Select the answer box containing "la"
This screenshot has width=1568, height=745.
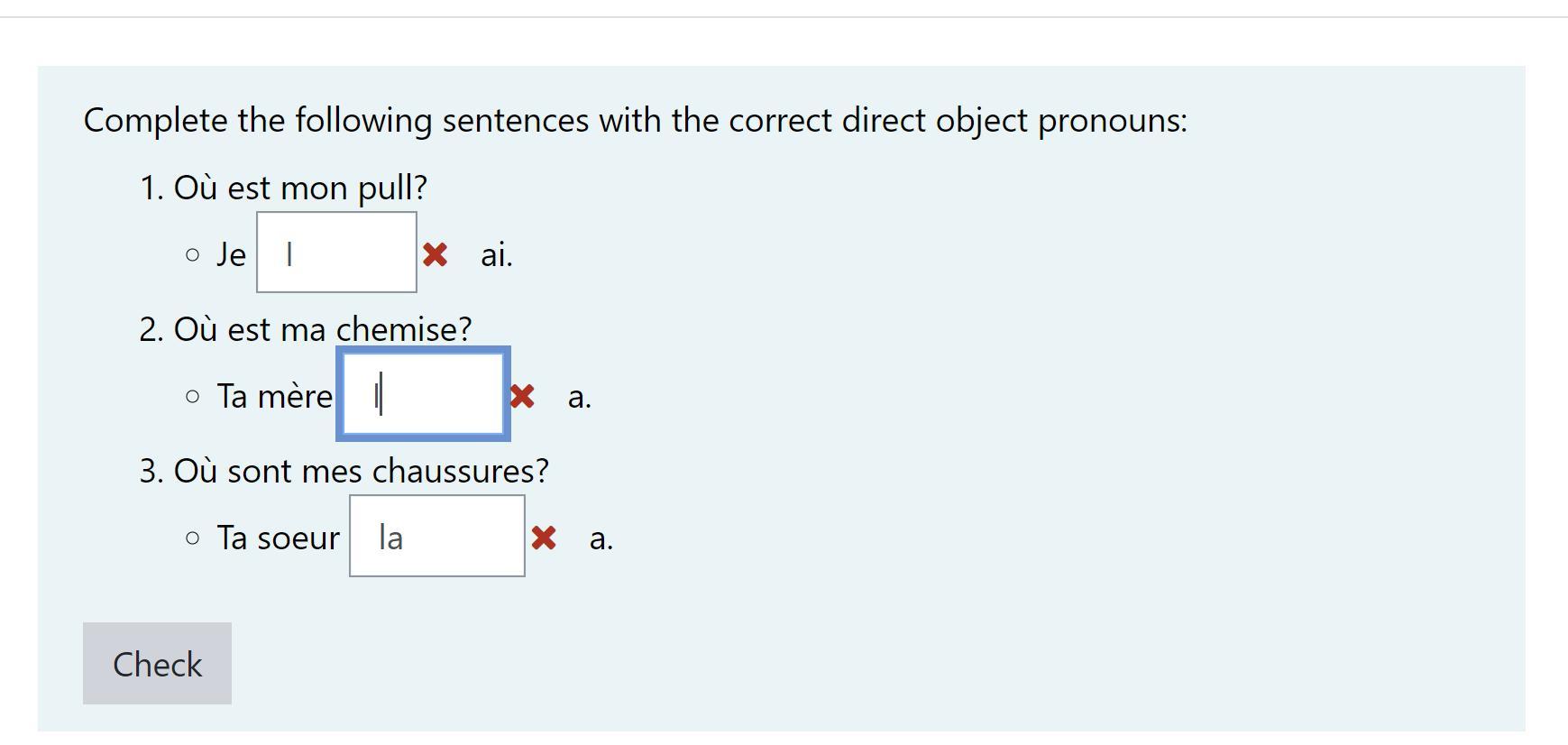(437, 536)
